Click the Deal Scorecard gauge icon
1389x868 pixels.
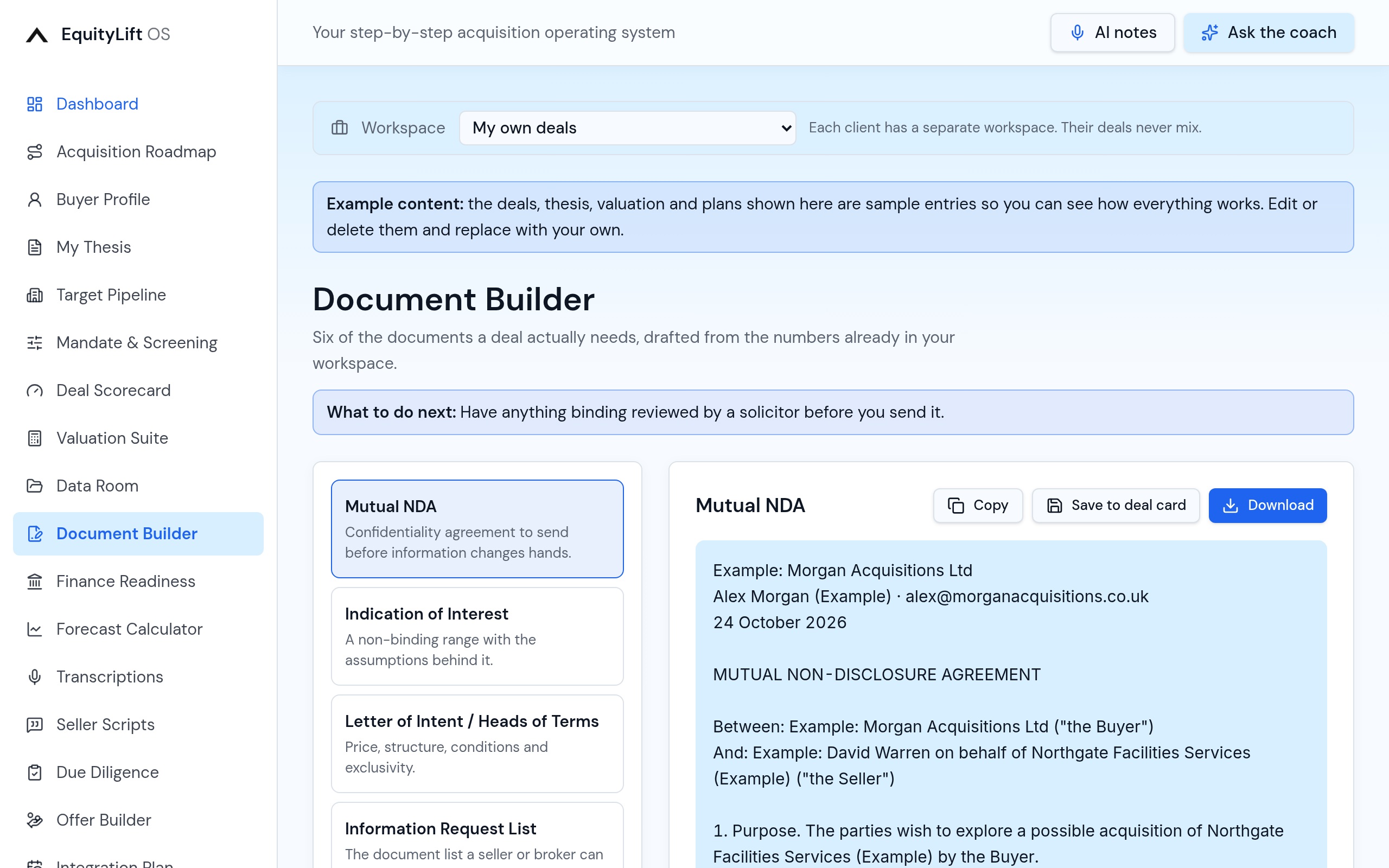pyautogui.click(x=34, y=391)
